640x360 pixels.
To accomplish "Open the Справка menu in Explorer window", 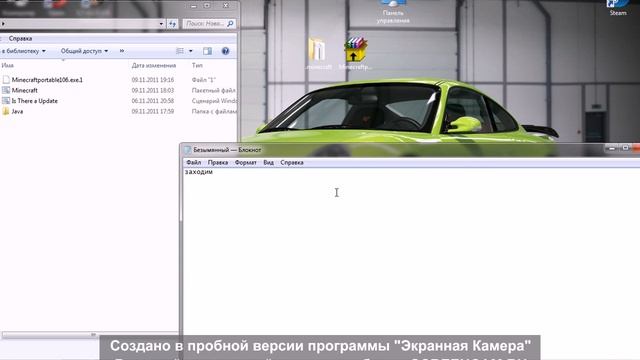I will click(x=20, y=38).
